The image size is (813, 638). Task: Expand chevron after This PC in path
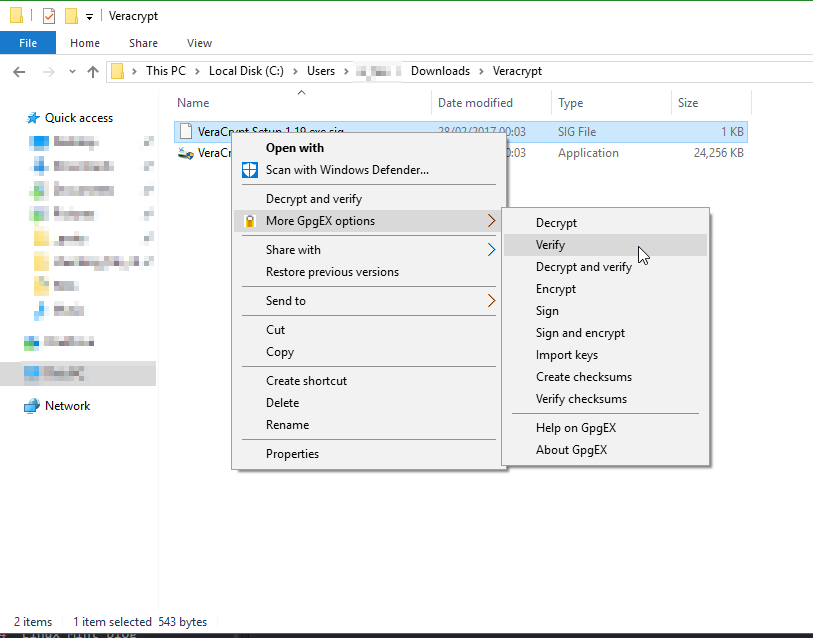(x=197, y=72)
